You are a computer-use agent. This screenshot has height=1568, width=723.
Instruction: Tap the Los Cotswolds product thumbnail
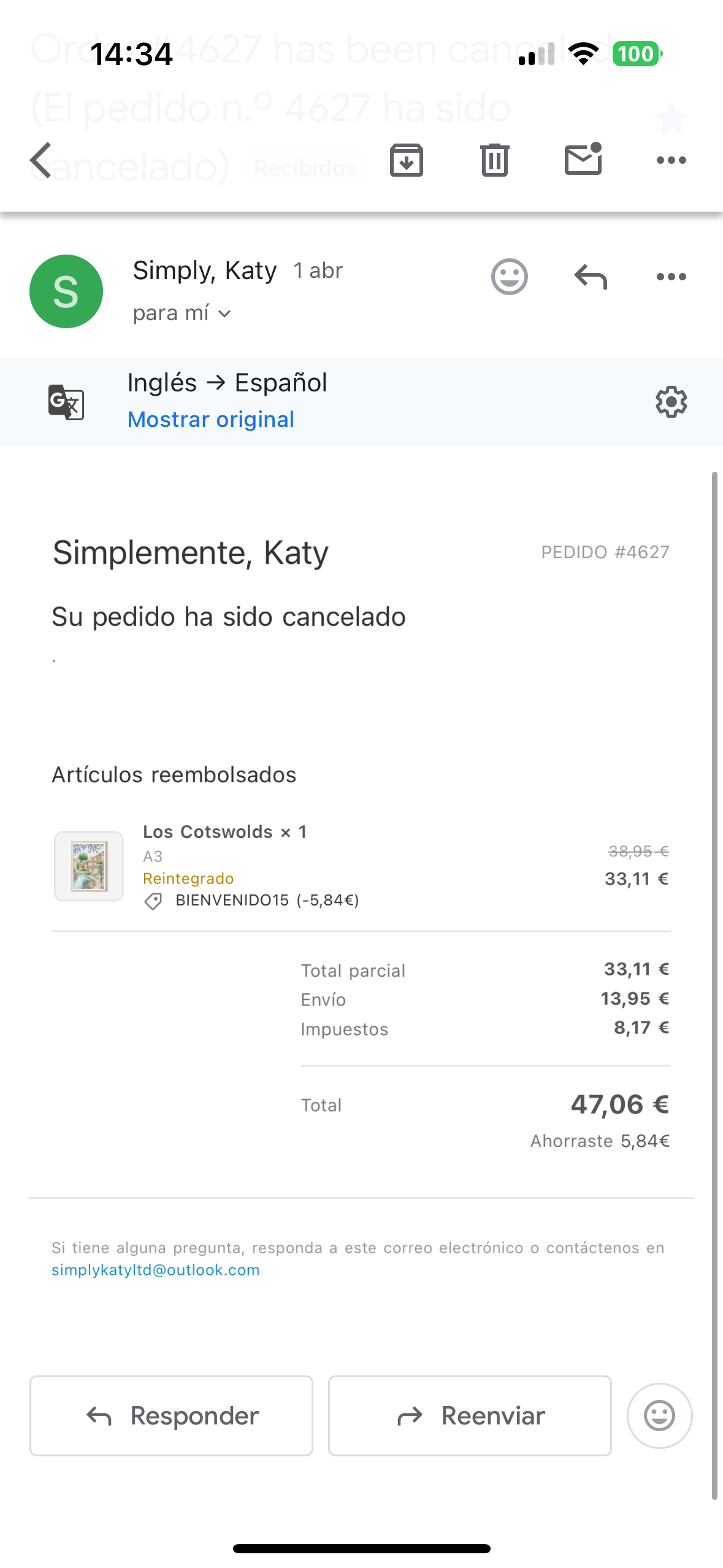tap(89, 866)
